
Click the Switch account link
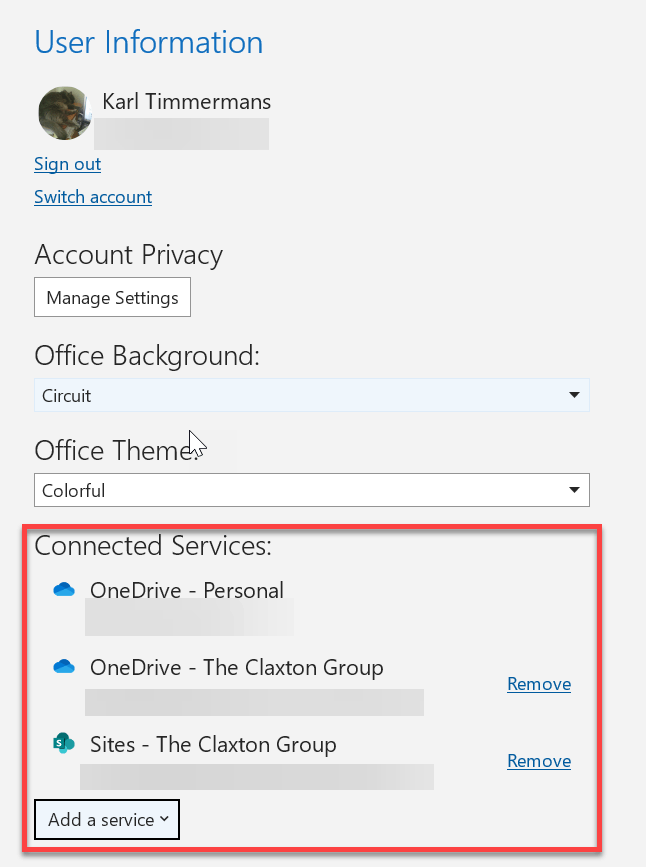tap(93, 197)
